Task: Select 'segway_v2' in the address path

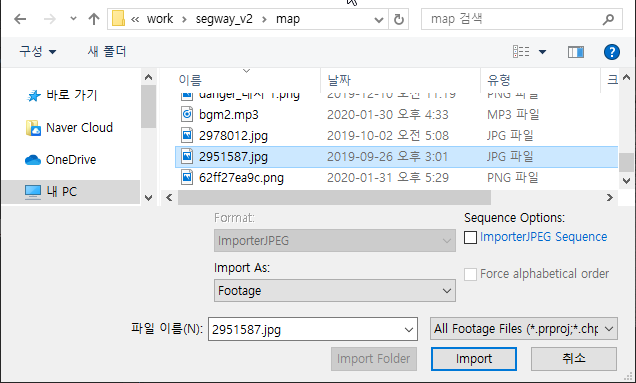Action: (224, 19)
